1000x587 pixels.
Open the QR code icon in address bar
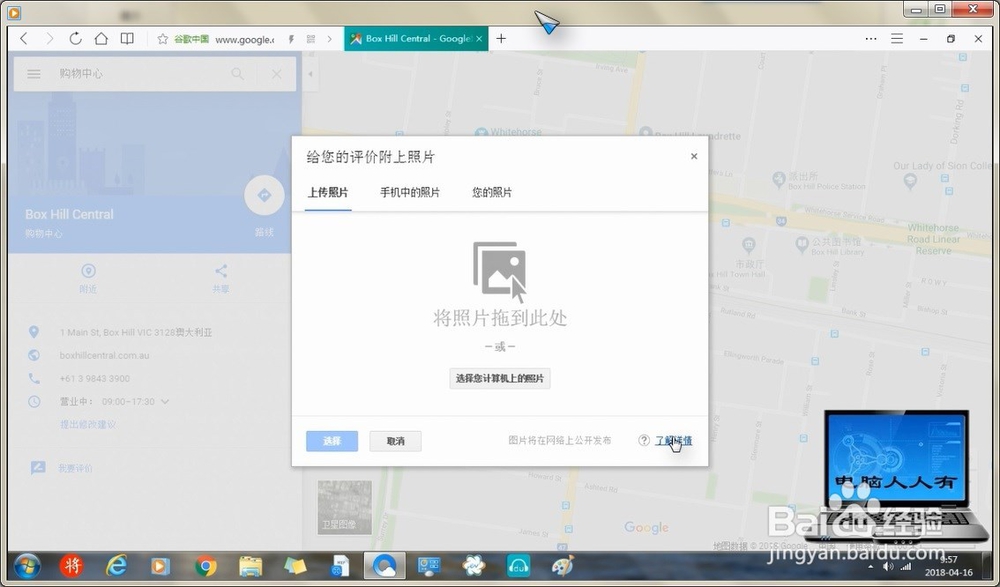pos(311,39)
